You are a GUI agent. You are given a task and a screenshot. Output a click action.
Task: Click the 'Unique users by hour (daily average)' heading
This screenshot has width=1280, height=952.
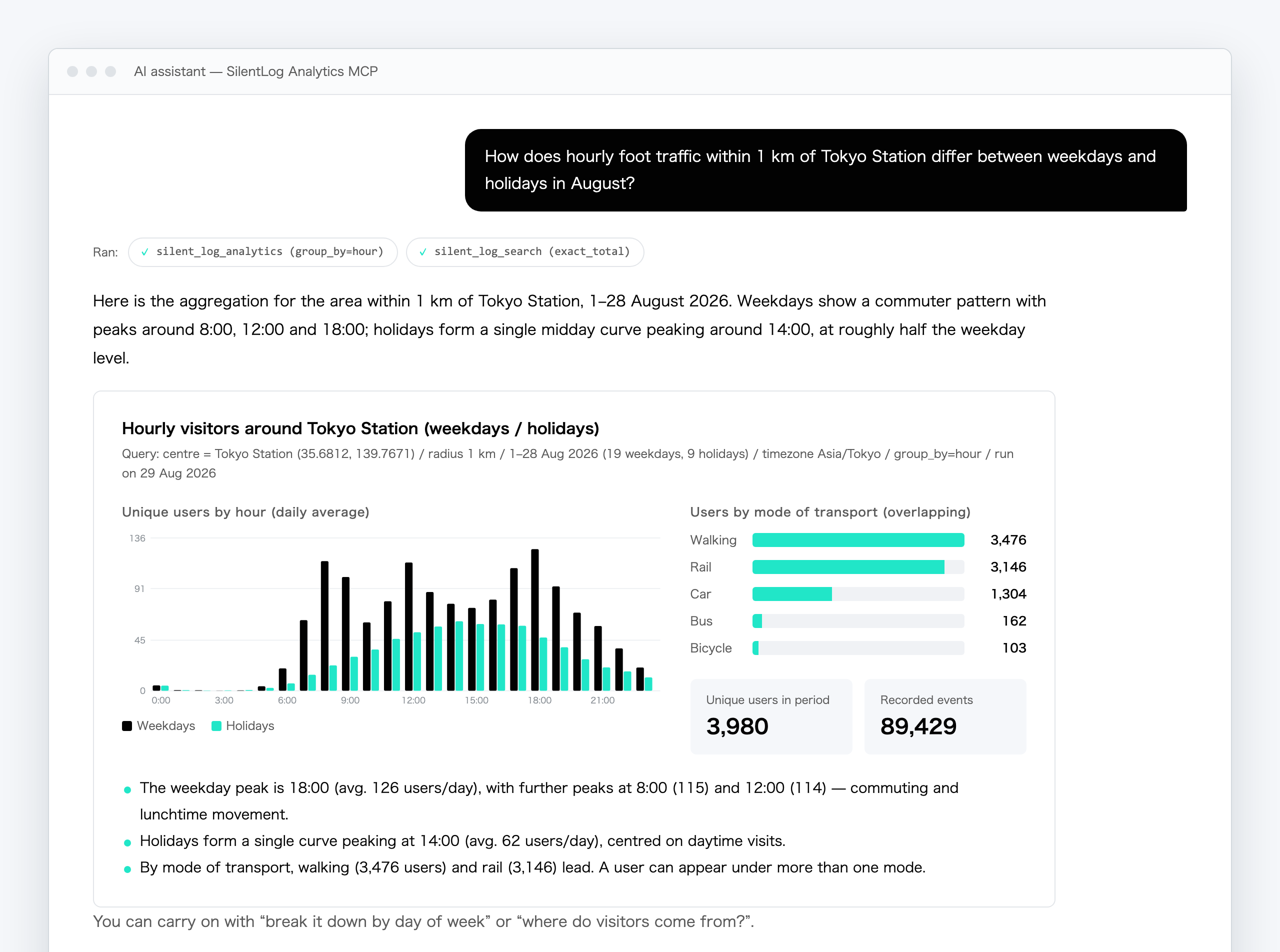245,512
